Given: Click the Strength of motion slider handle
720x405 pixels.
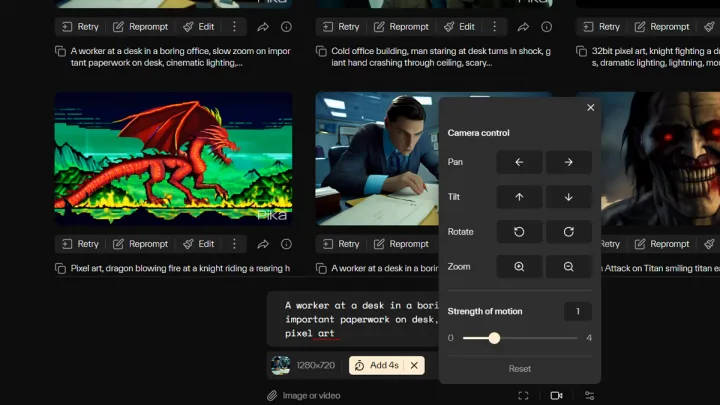Looking at the screenshot, I should click(494, 338).
